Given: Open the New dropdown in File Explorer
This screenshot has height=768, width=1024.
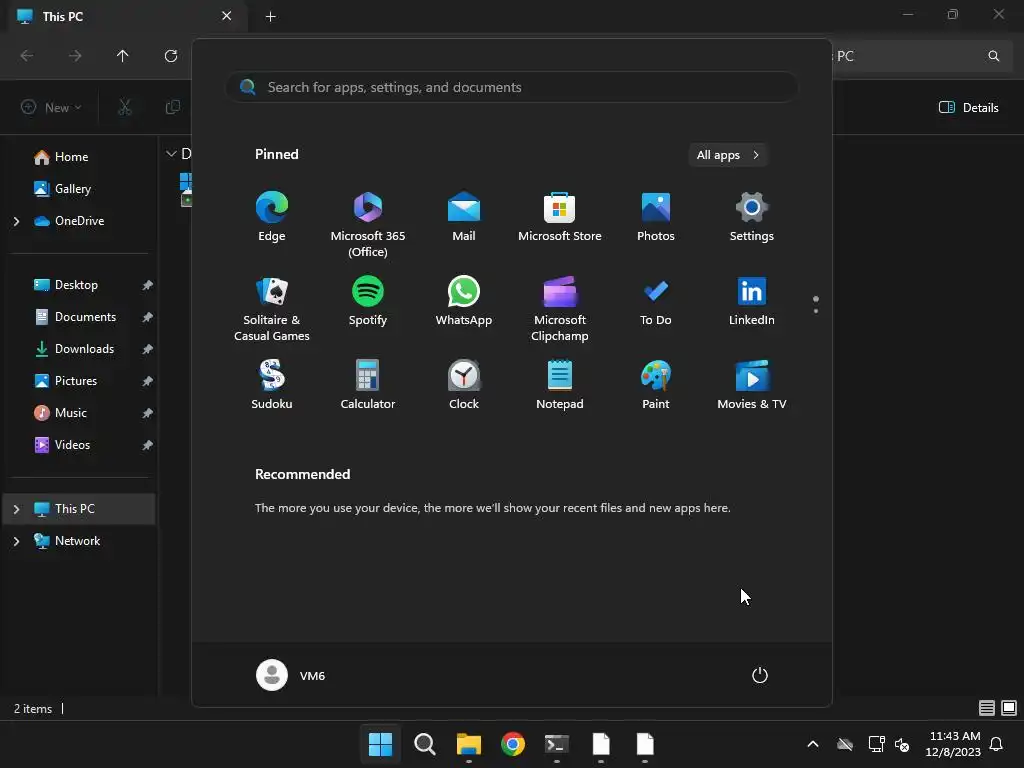Looking at the screenshot, I should pos(51,107).
